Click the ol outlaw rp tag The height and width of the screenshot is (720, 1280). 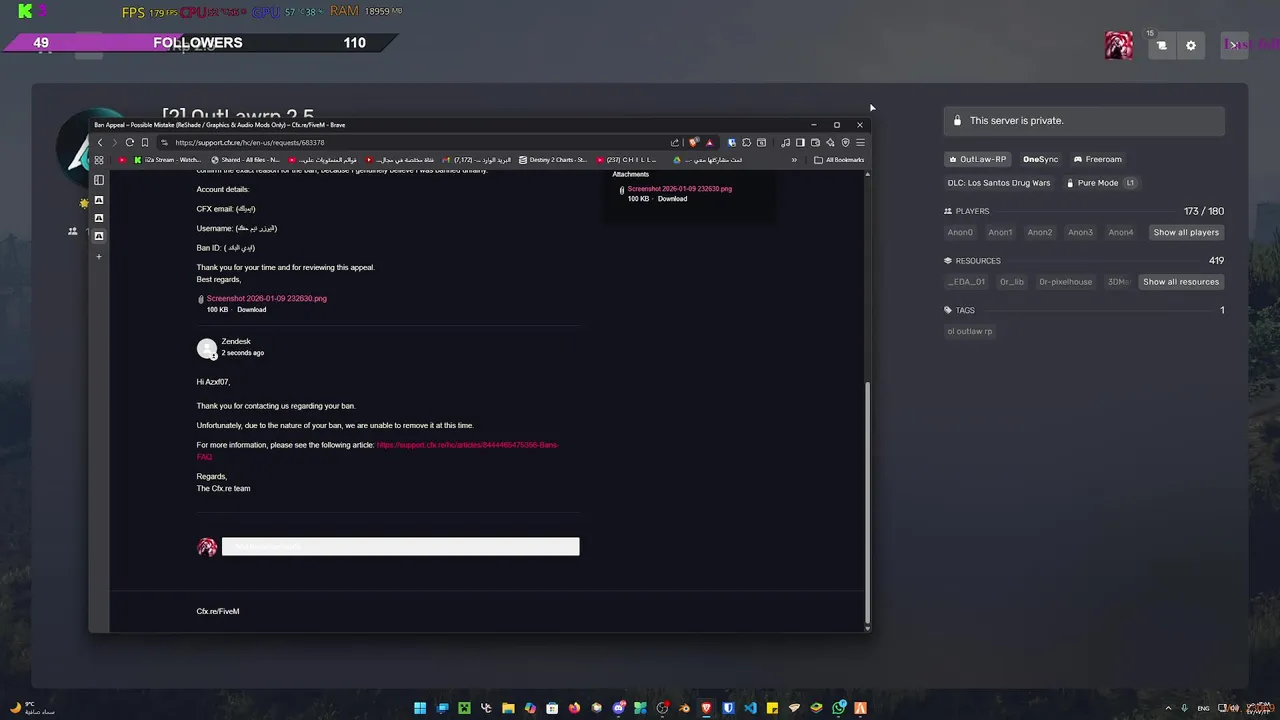point(970,331)
